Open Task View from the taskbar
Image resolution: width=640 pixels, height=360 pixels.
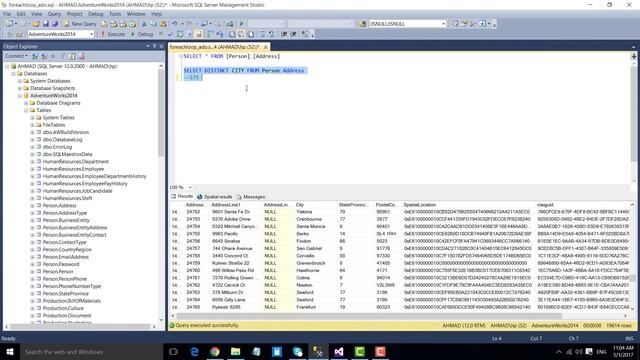point(173,352)
